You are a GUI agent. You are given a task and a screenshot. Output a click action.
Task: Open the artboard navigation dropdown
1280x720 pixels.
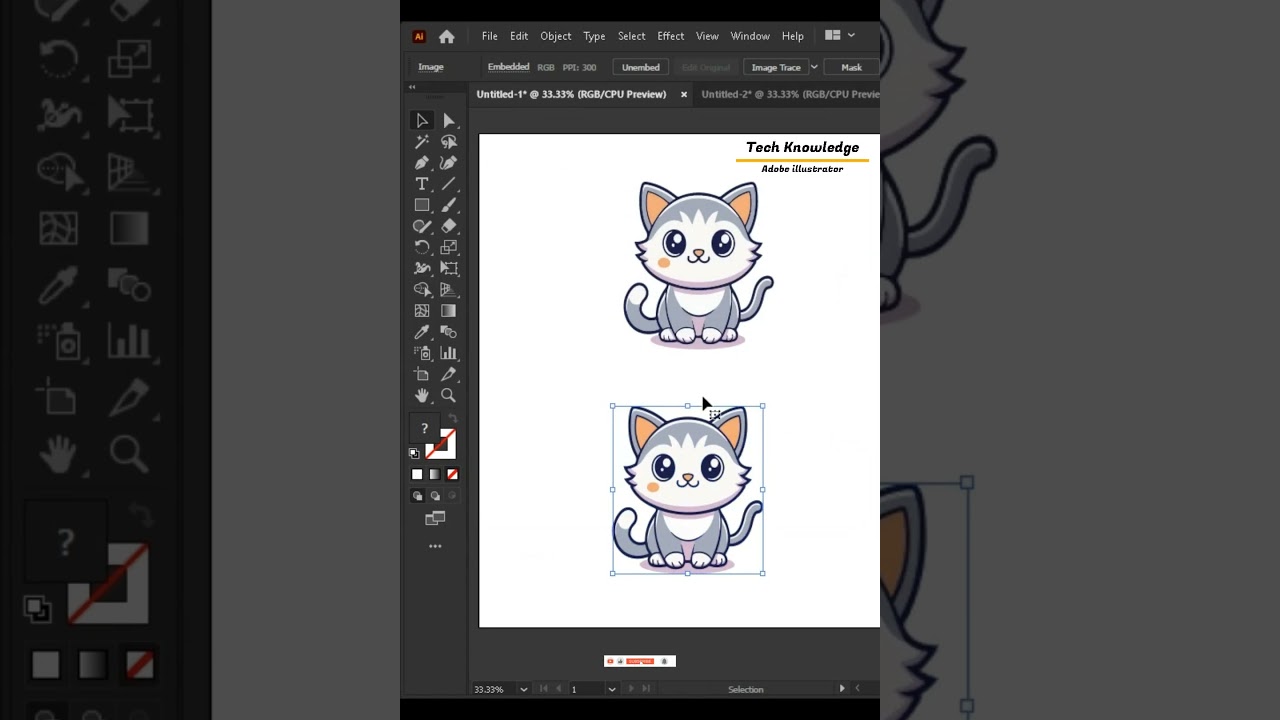pyautogui.click(x=610, y=689)
